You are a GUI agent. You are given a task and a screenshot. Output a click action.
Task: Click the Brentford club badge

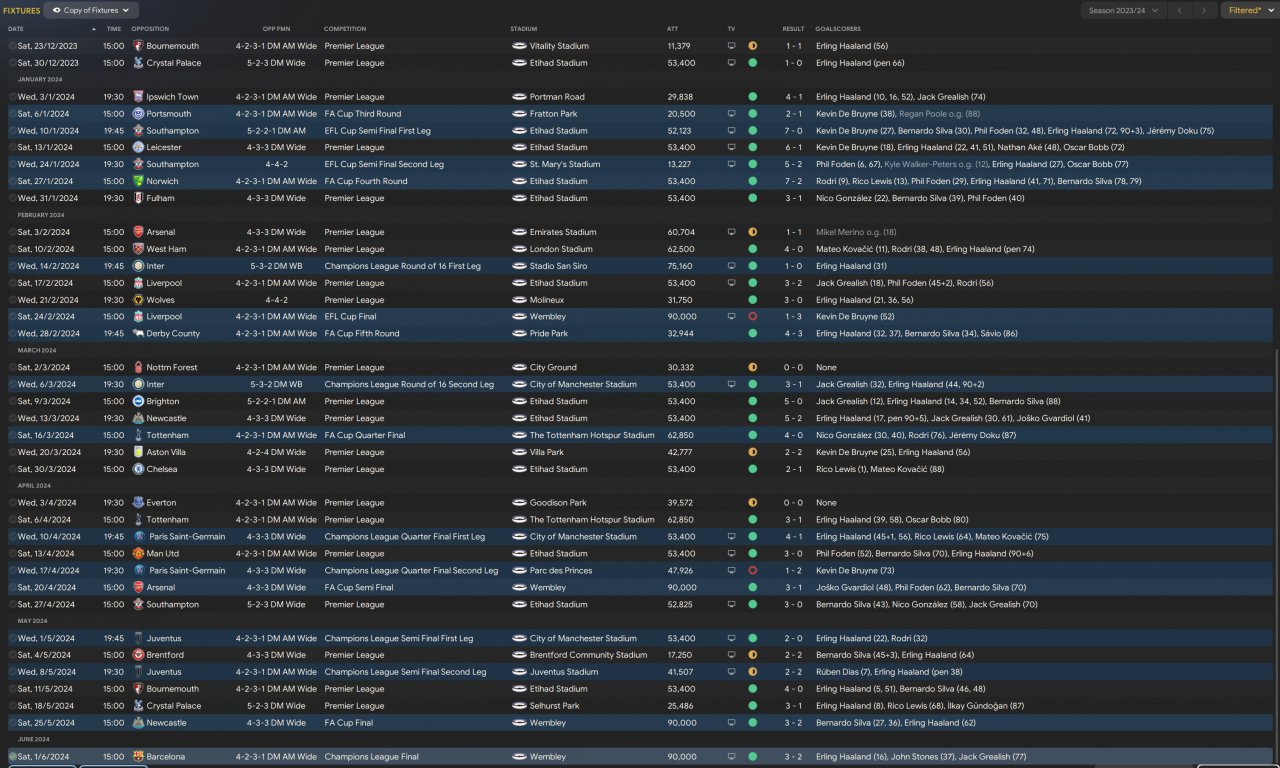tap(138, 655)
